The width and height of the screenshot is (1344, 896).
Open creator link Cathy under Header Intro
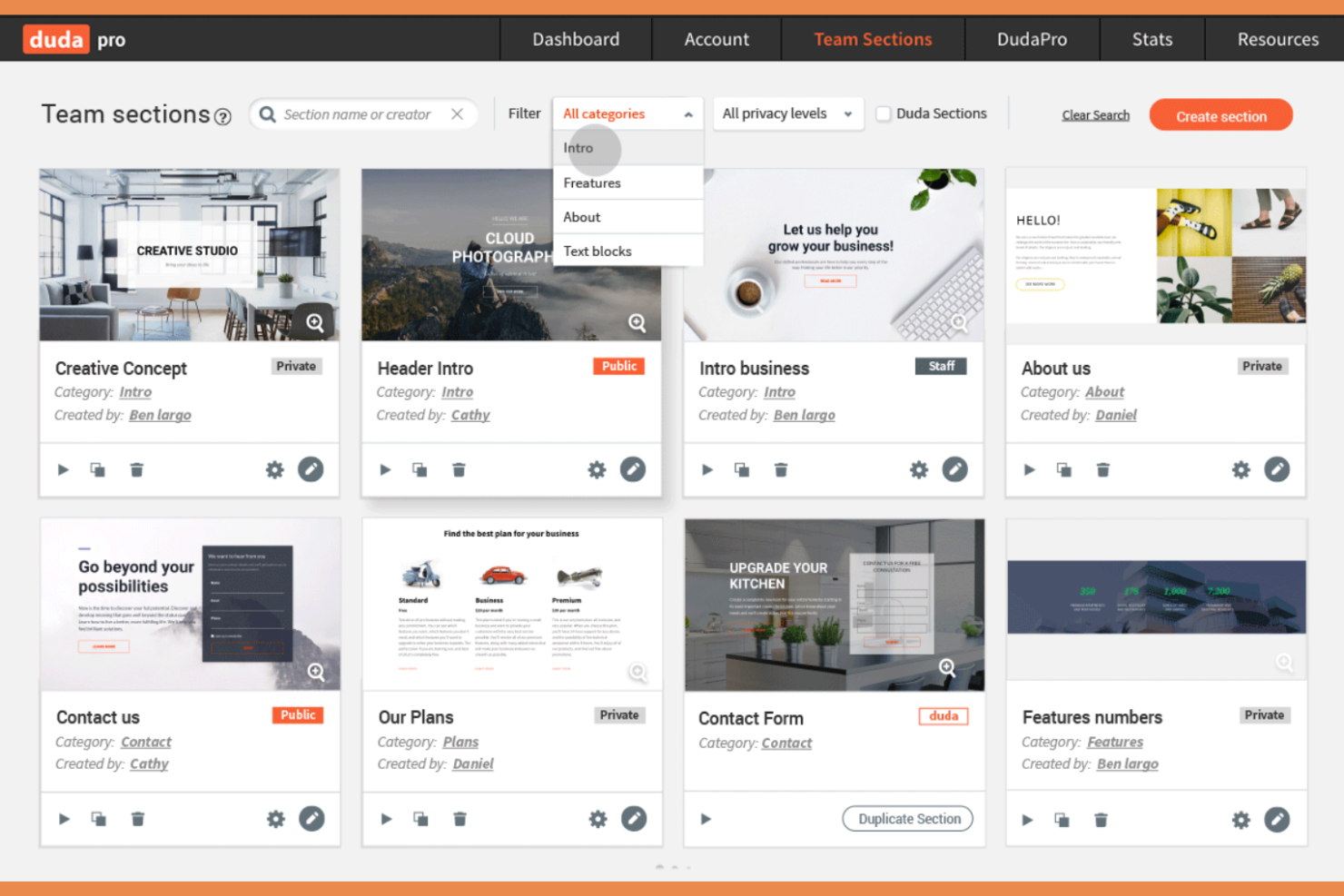click(x=470, y=415)
